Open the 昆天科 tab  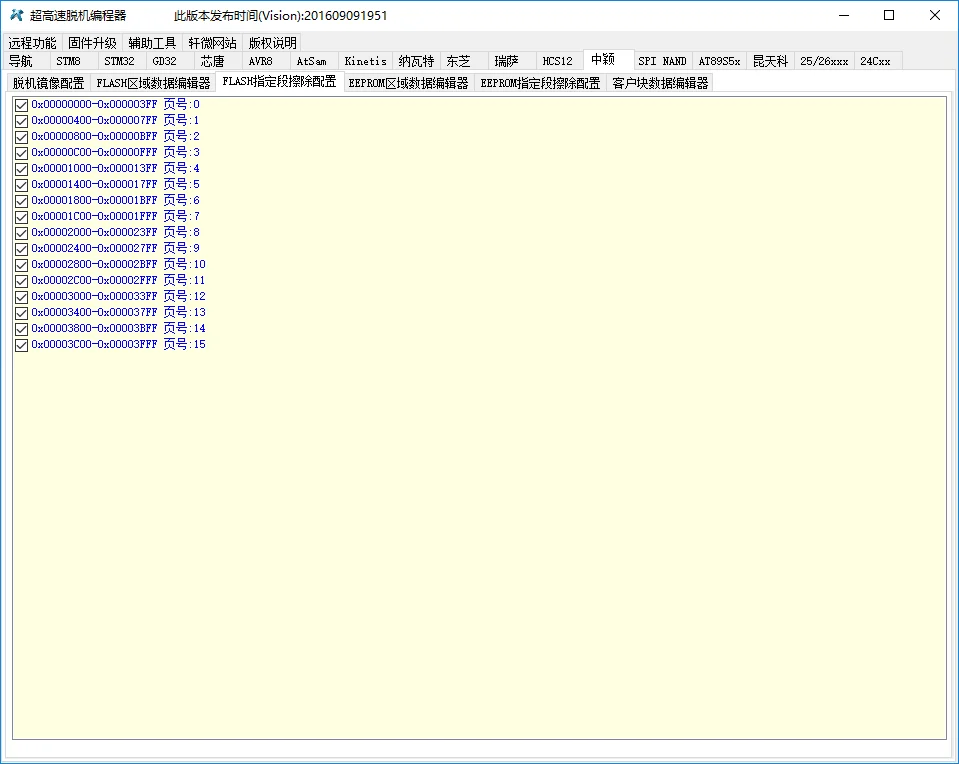pos(771,61)
